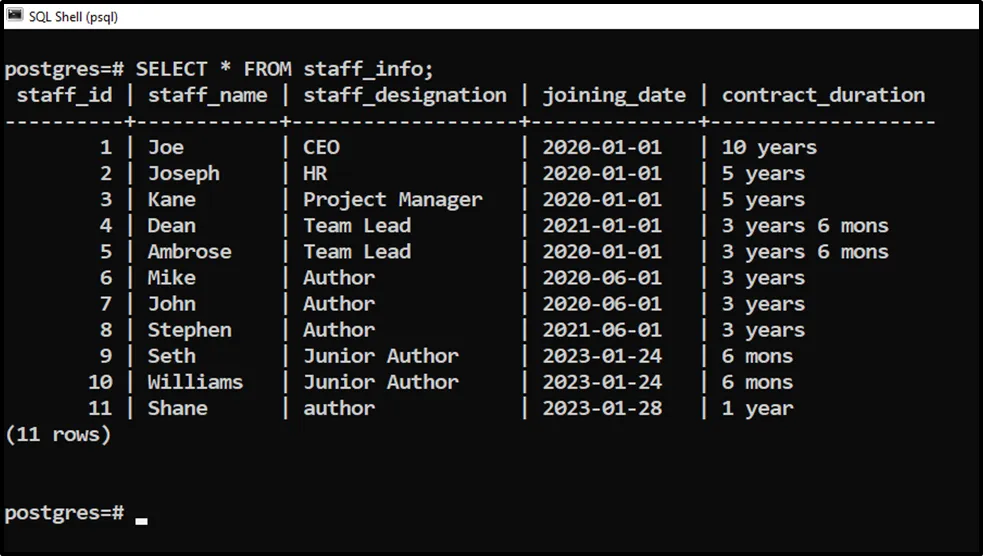Click the joining_date column header
The image size is (983, 556).
pos(614,95)
